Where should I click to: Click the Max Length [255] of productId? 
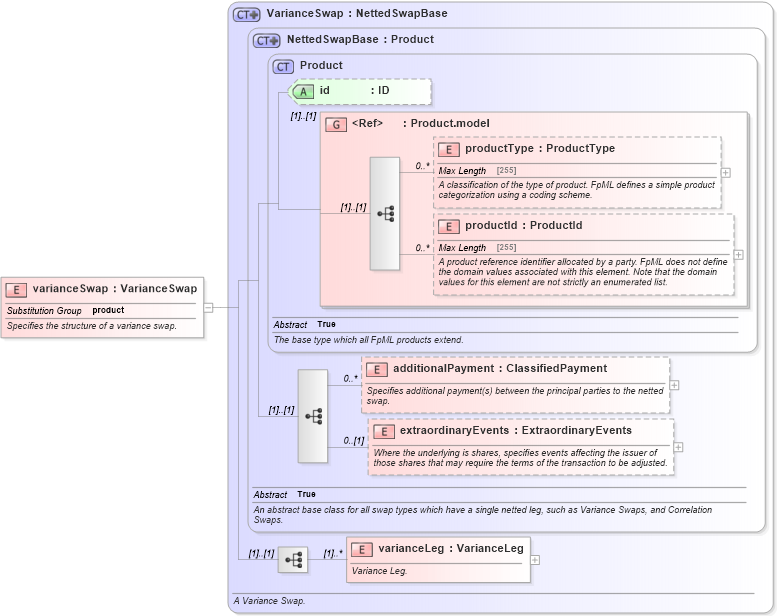tap(478, 247)
